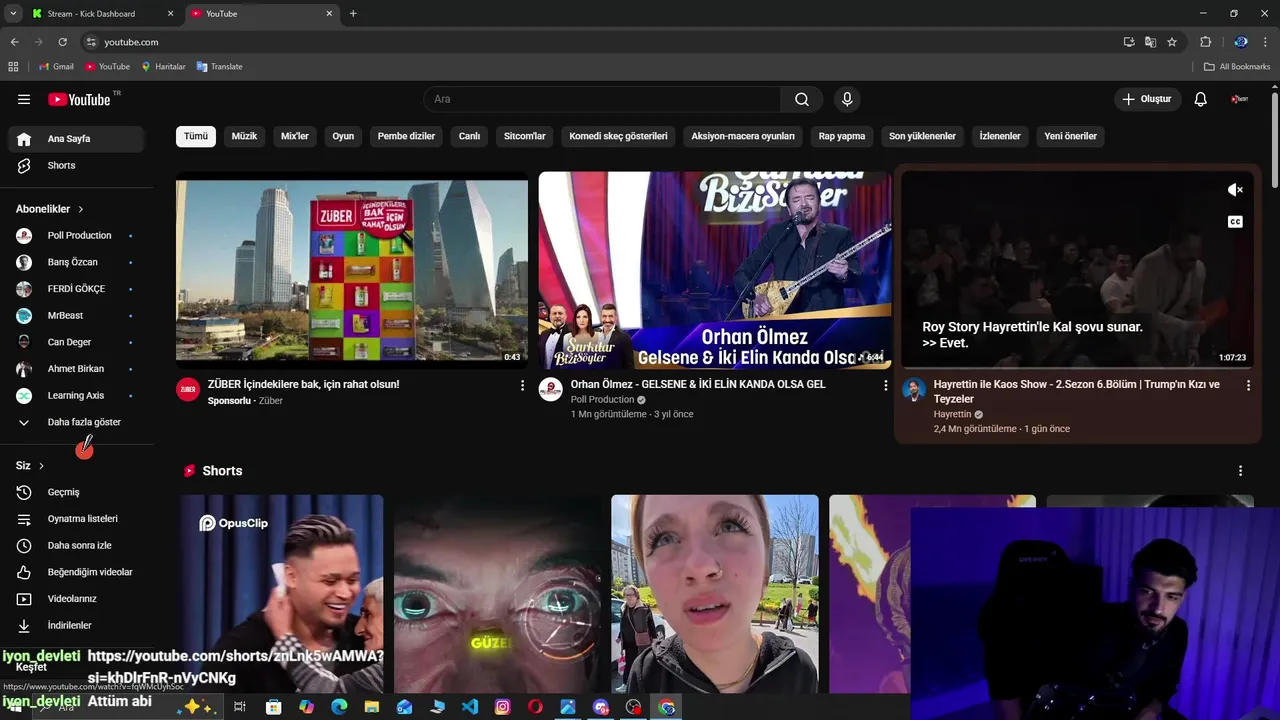Expand the Abonelikler section
Image resolution: width=1280 pixels, height=720 pixels.
pyautogui.click(x=50, y=209)
